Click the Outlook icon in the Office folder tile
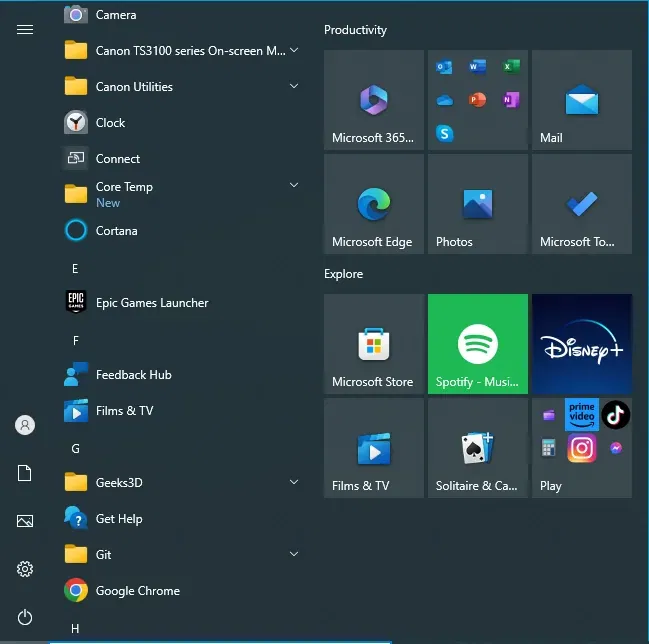Viewport: 649px width, 644px height. [x=444, y=67]
